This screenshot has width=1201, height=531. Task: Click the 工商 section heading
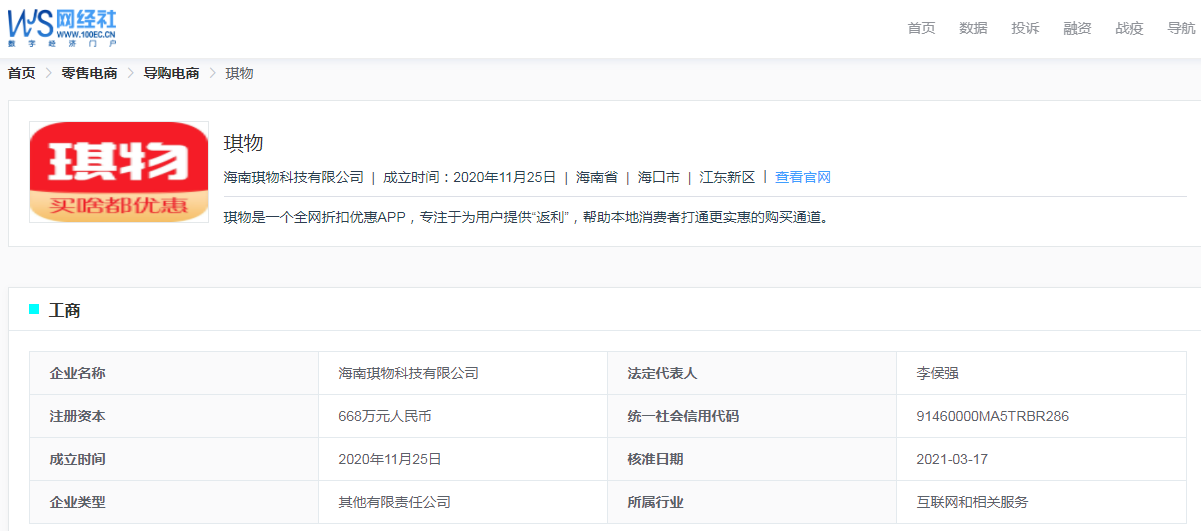(65, 310)
